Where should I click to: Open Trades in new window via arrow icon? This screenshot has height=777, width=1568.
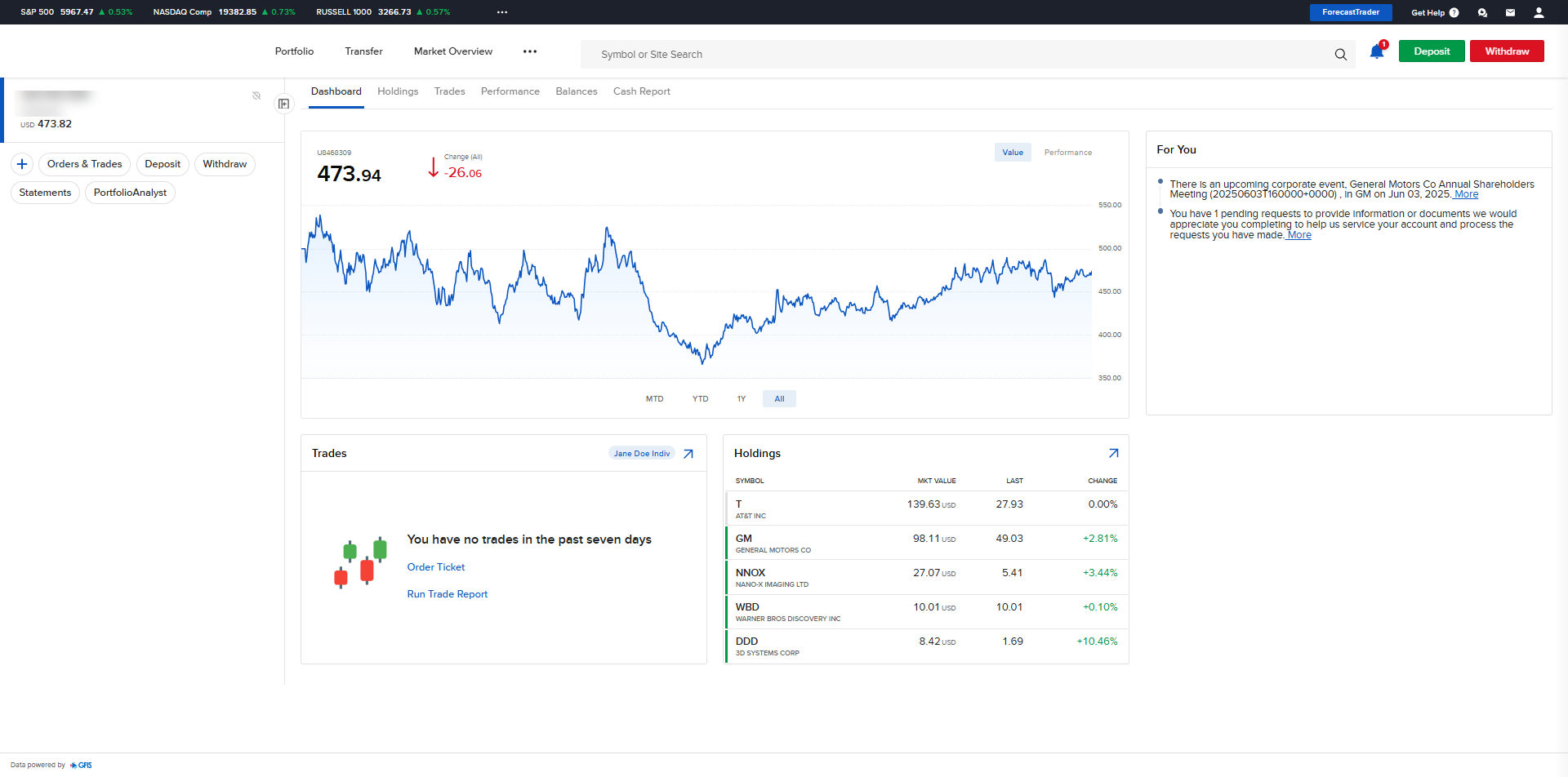688,453
